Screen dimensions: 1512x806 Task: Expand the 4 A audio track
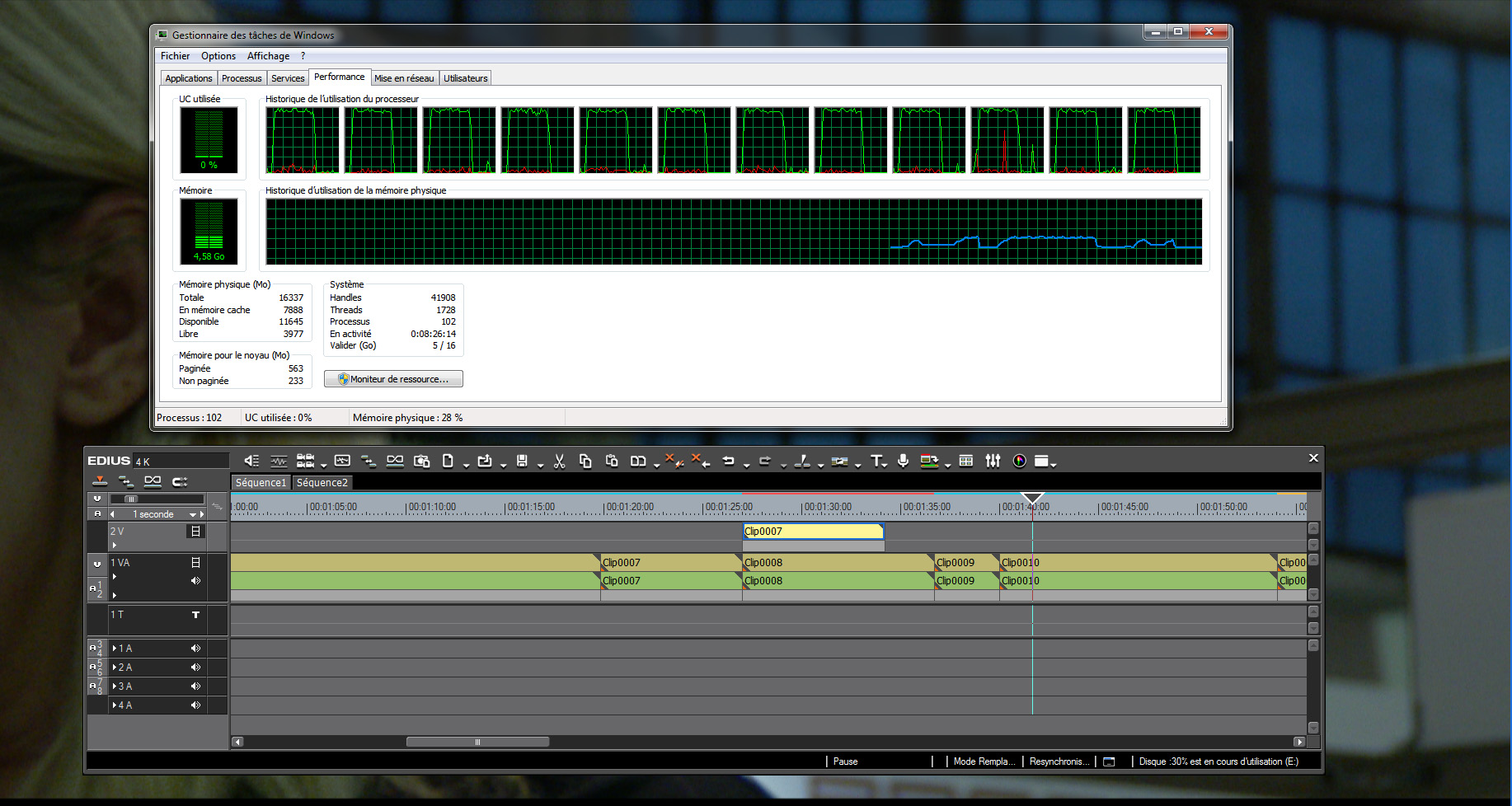click(x=115, y=705)
